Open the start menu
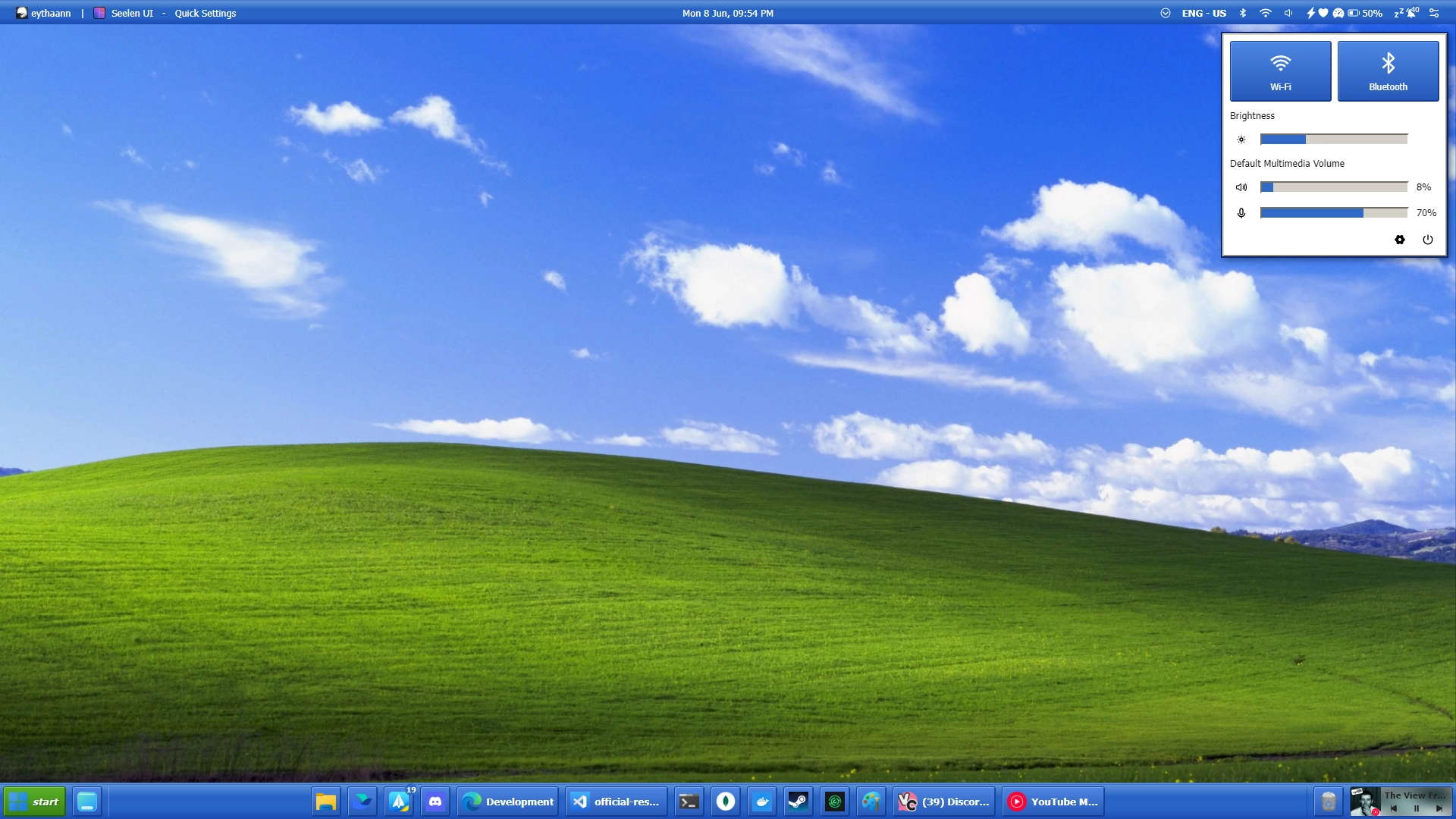This screenshot has width=1456, height=819. point(35,802)
